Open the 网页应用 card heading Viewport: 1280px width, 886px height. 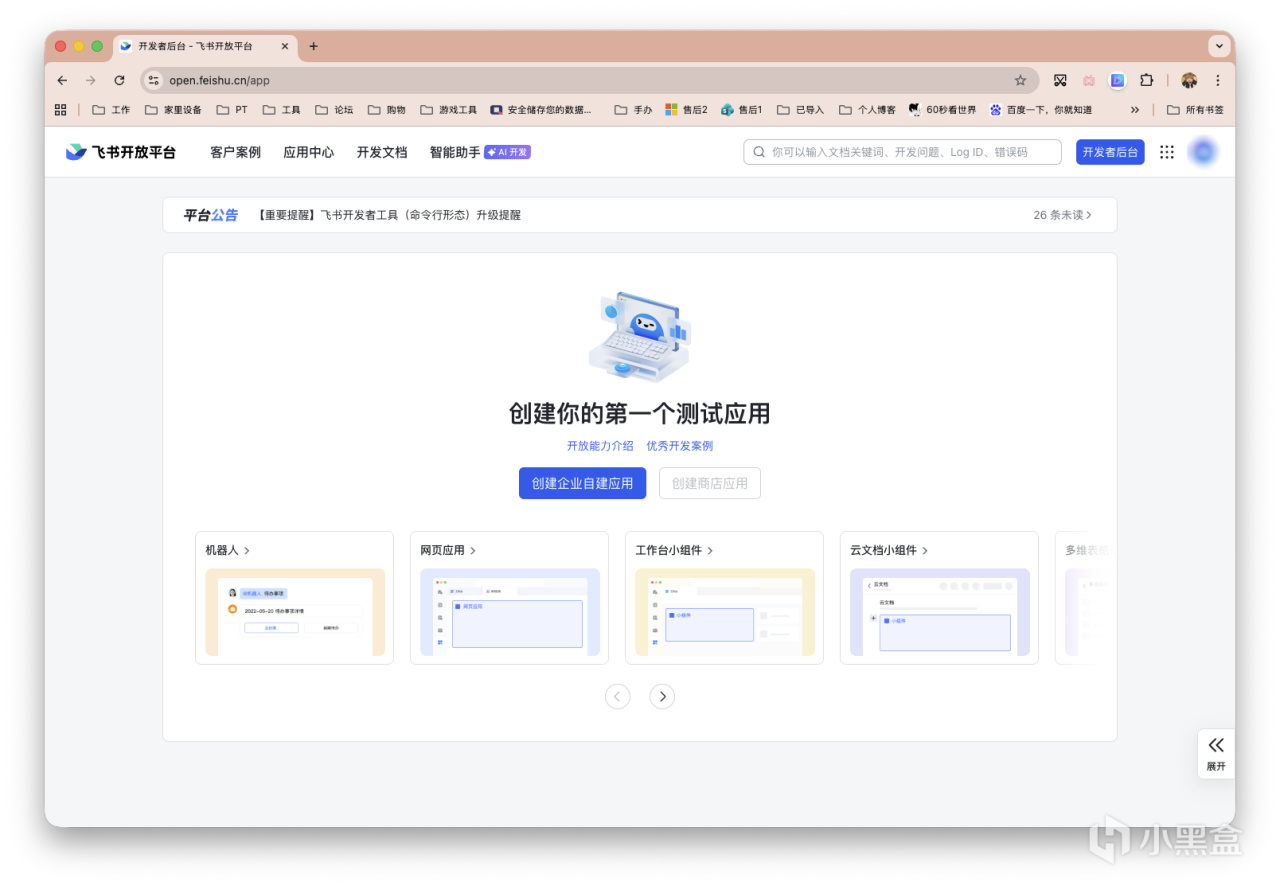pyautogui.click(x=448, y=550)
